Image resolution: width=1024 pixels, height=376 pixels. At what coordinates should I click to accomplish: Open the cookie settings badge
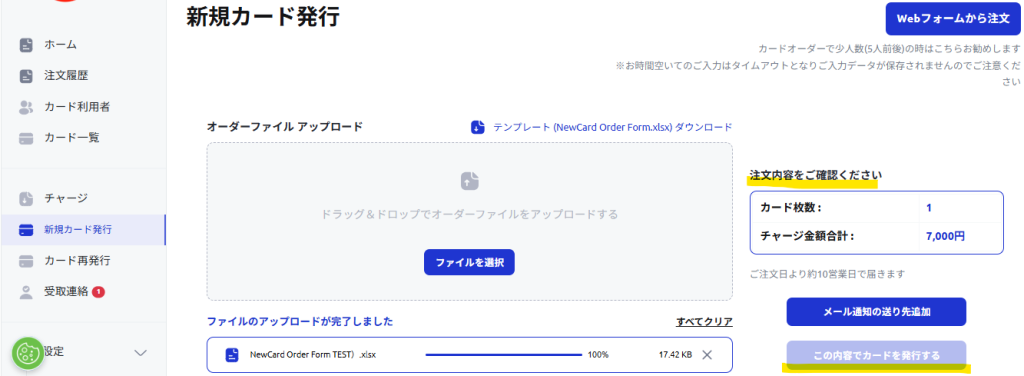27,354
